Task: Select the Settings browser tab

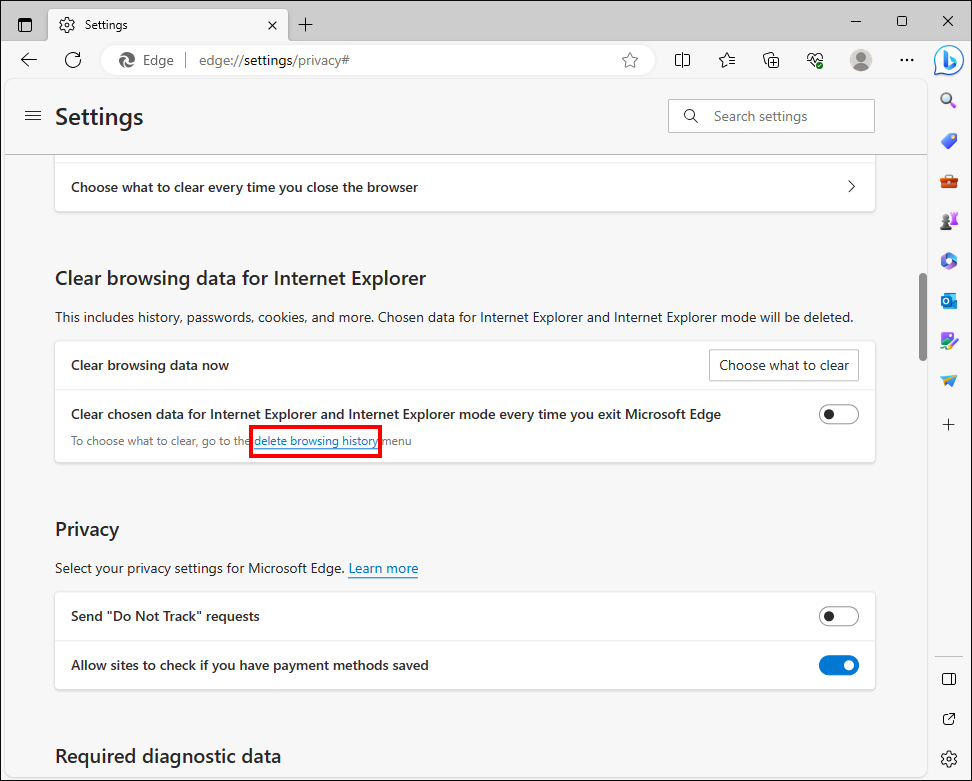Action: pyautogui.click(x=168, y=25)
